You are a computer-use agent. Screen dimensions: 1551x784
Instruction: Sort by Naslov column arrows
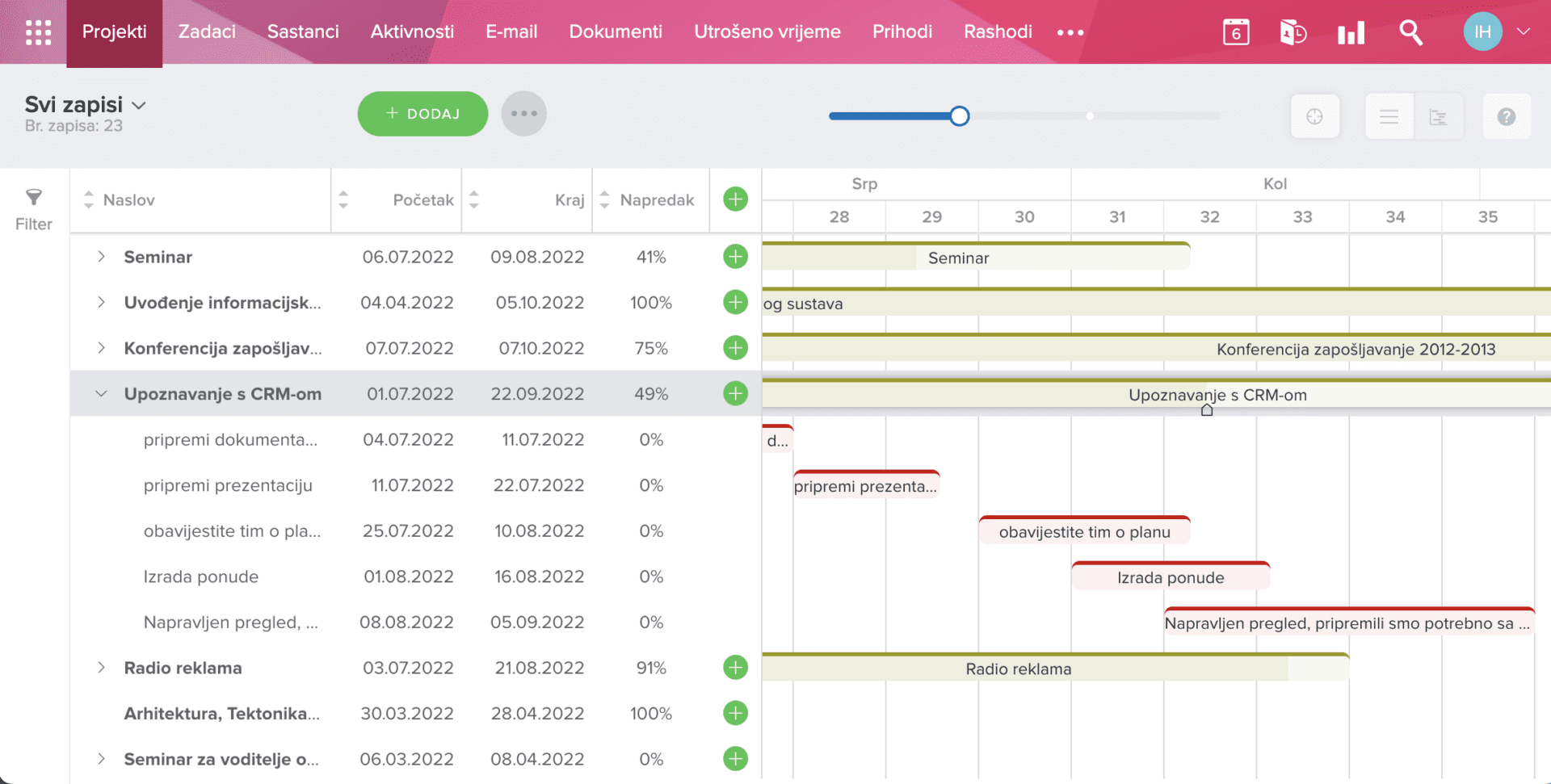click(89, 199)
